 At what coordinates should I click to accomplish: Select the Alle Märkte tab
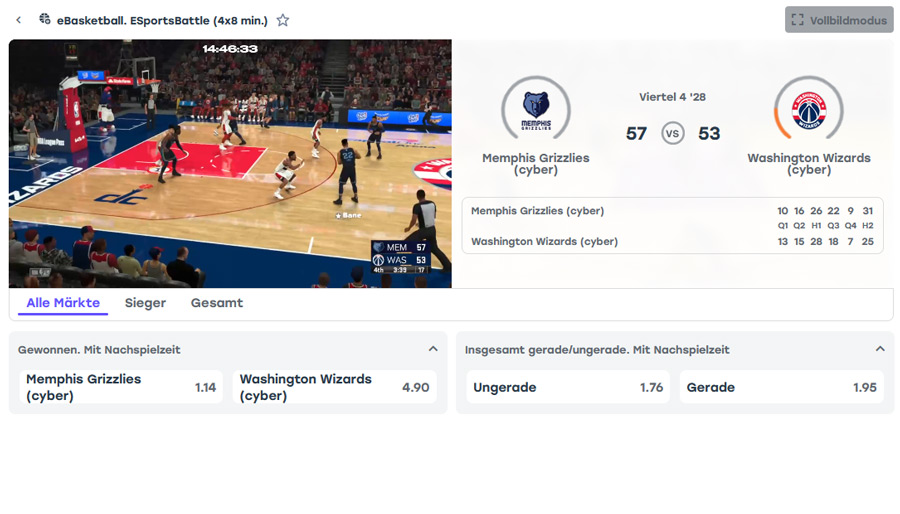[63, 303]
